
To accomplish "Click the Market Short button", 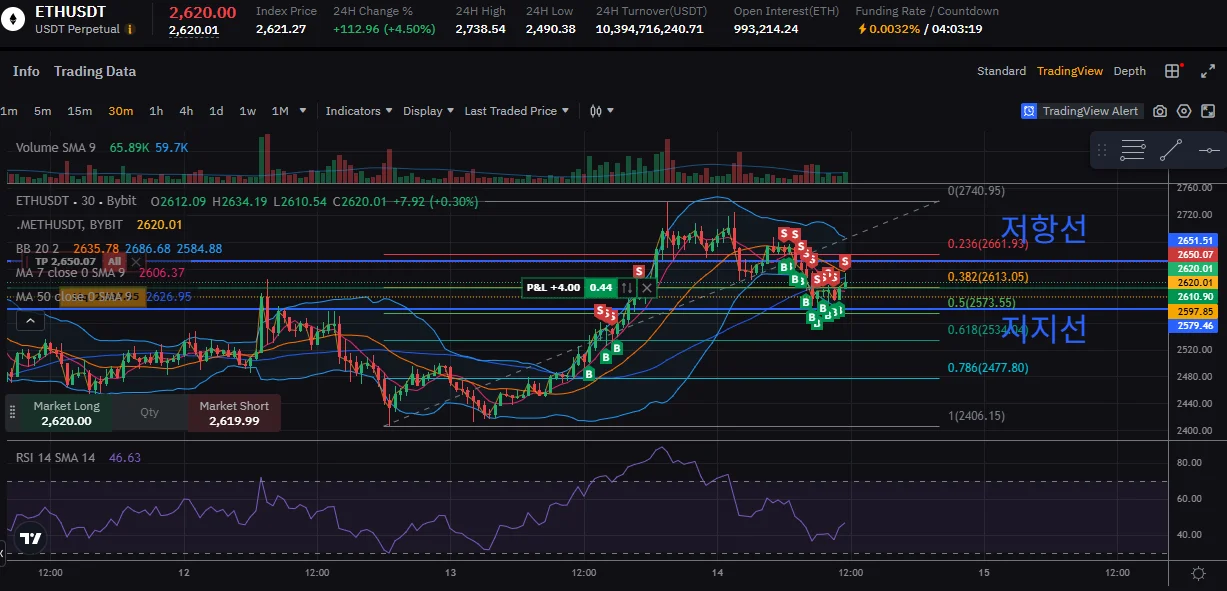I will click(234, 413).
